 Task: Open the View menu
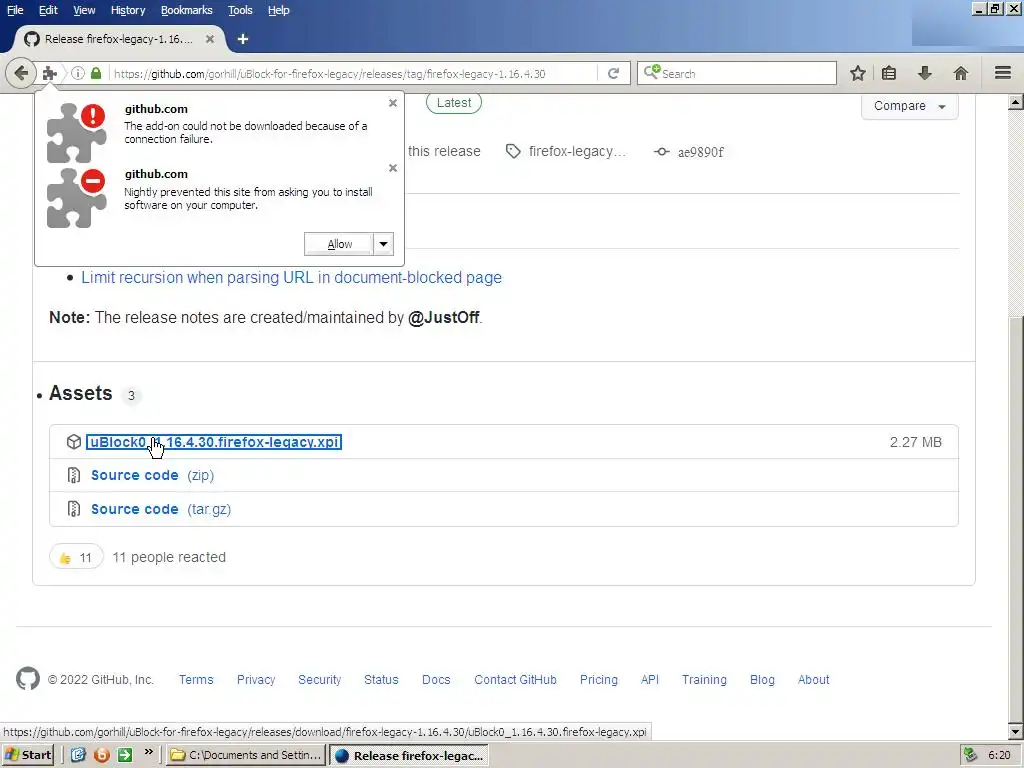(x=84, y=10)
